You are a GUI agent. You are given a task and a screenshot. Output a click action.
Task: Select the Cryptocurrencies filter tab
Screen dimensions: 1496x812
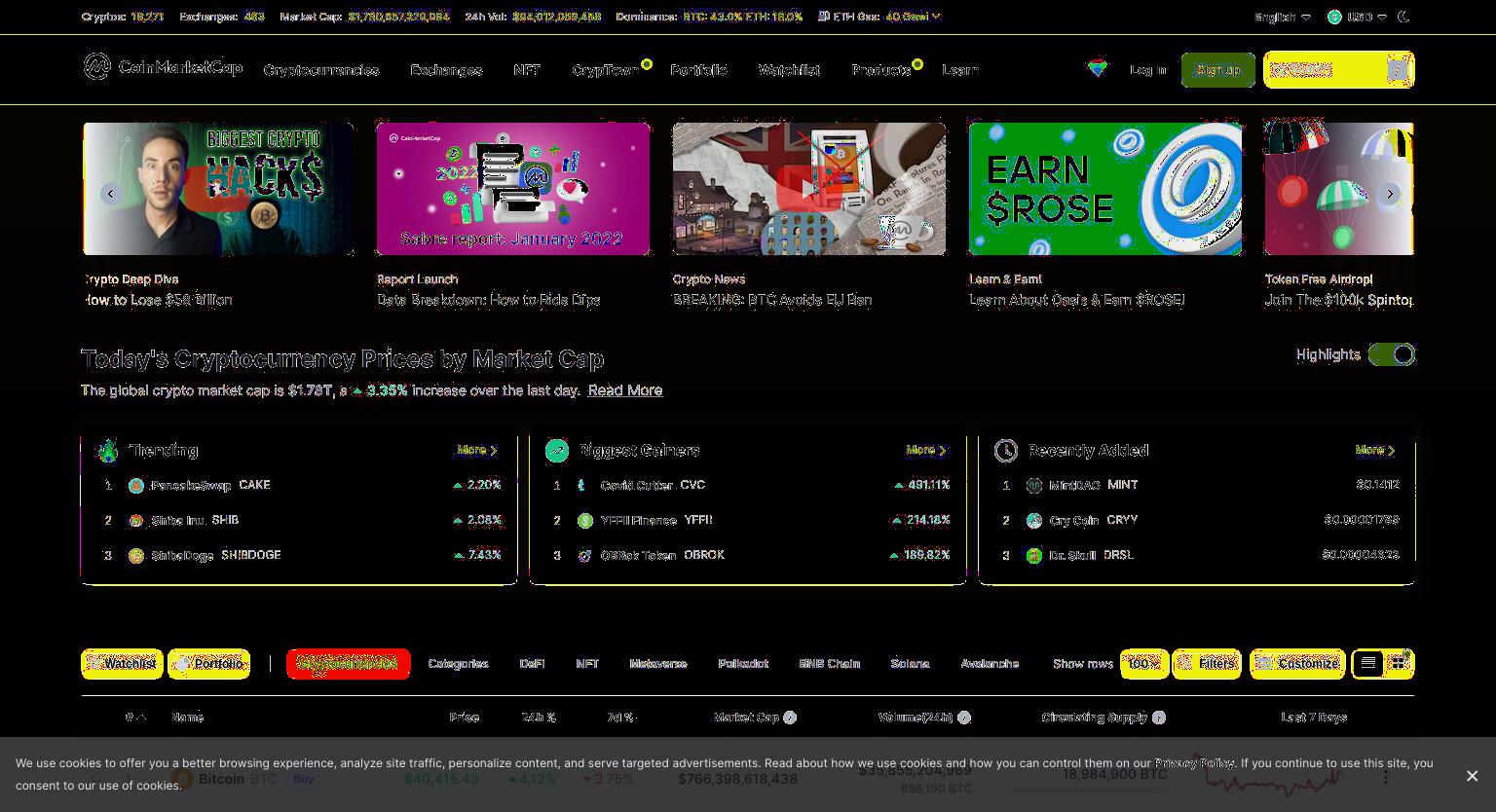pyautogui.click(x=348, y=663)
